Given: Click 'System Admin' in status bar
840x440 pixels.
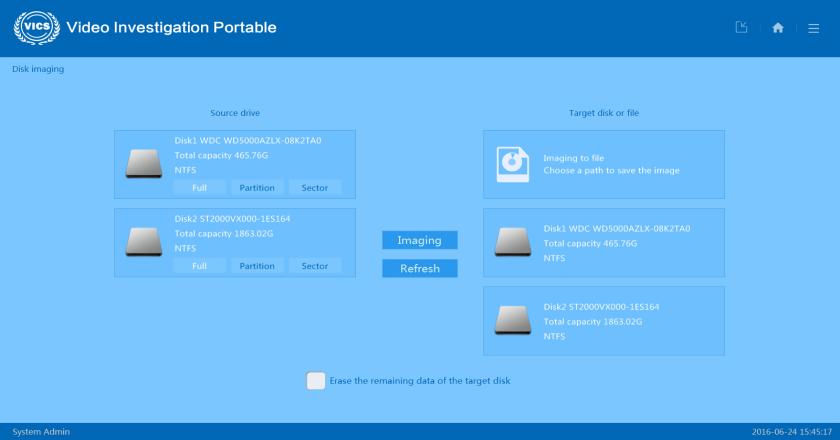Looking at the screenshot, I should 41,431.
